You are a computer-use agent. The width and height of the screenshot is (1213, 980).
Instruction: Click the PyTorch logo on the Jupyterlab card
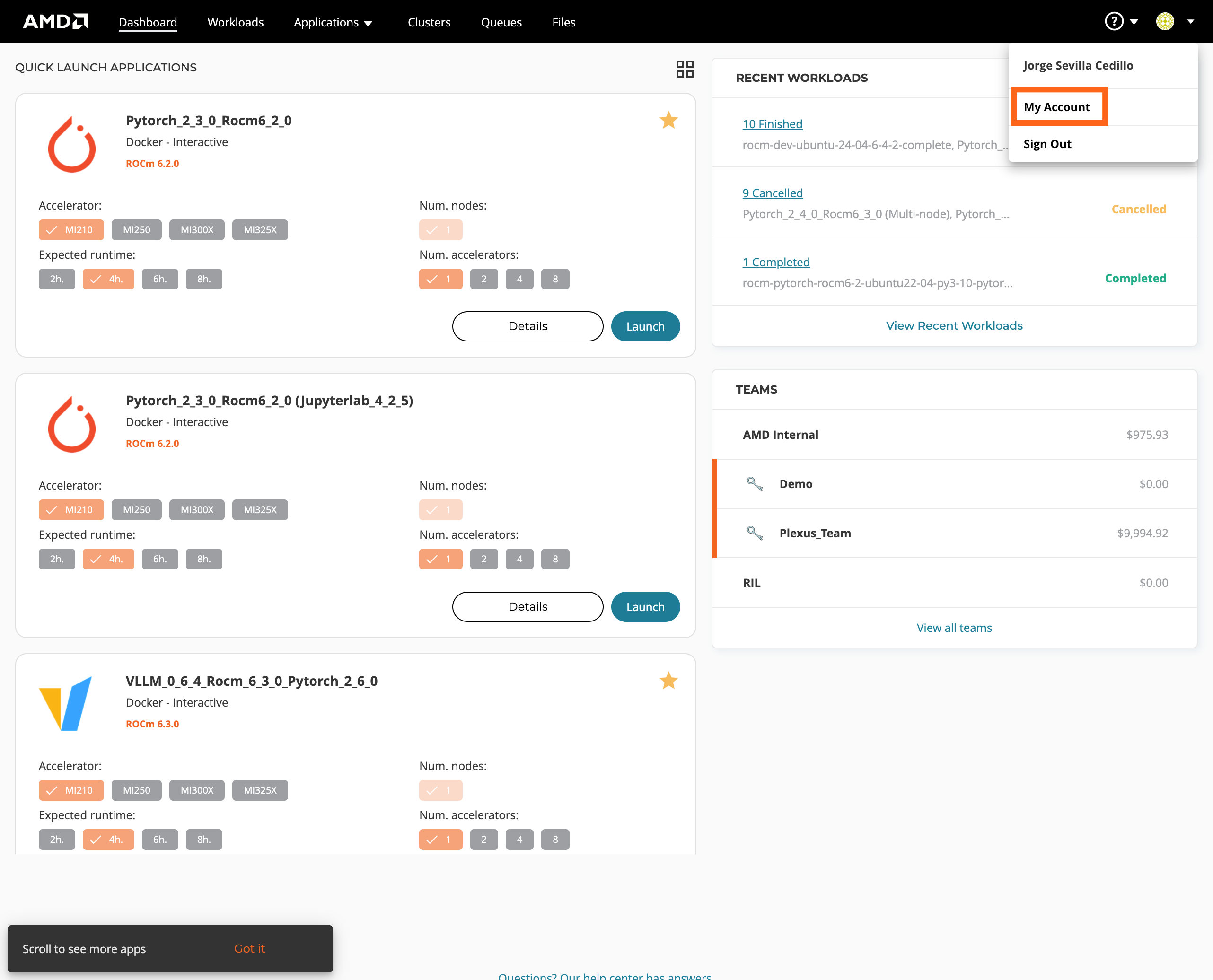(72, 424)
